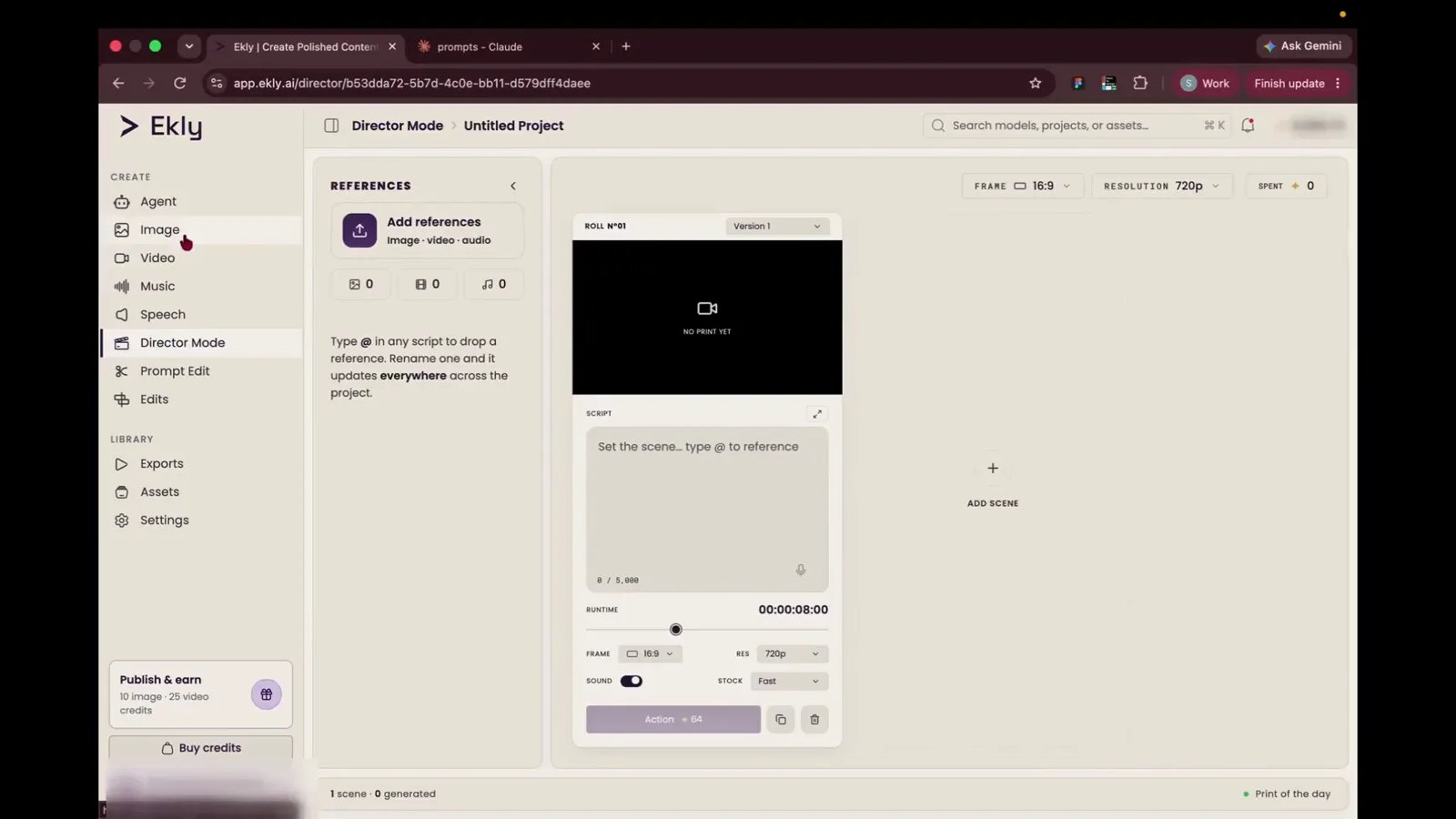Viewport: 1456px width, 819px height.
Task: Click the Action generate button
Action: pos(673,719)
